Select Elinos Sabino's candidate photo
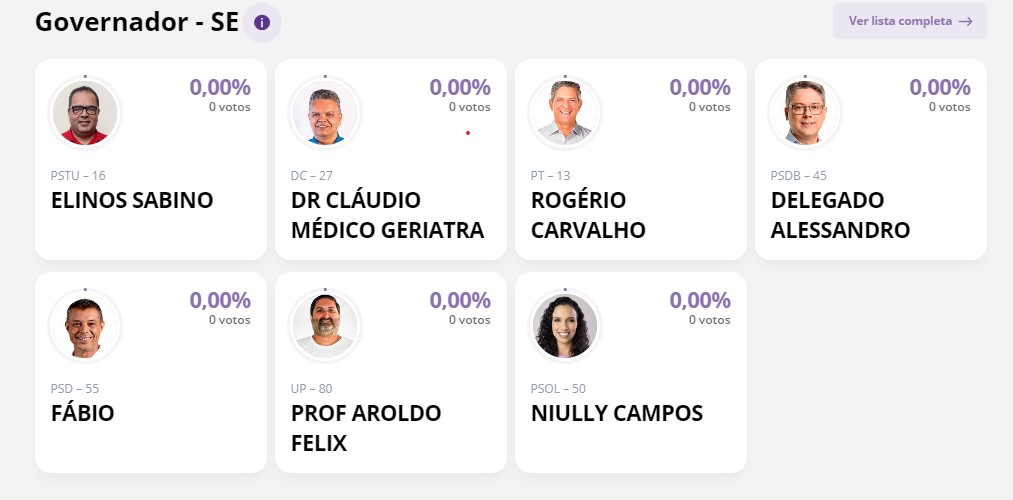The height and width of the screenshot is (500, 1013). coord(85,112)
